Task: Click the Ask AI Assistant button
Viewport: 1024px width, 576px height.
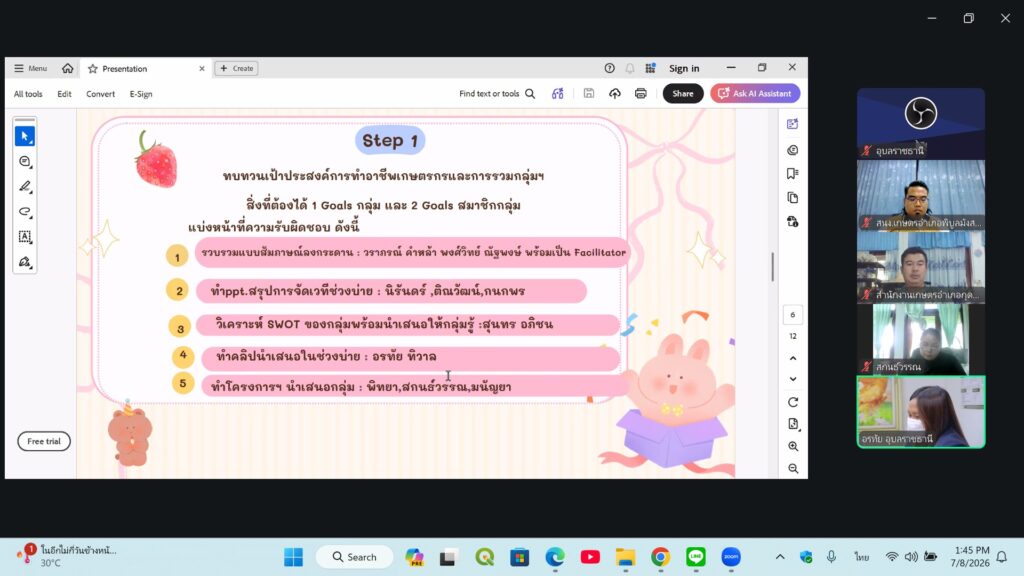Action: pos(755,93)
